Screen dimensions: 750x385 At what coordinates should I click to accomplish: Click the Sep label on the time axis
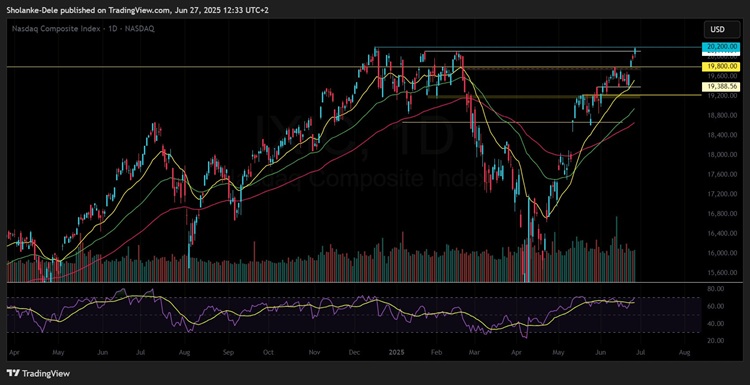(x=228, y=352)
